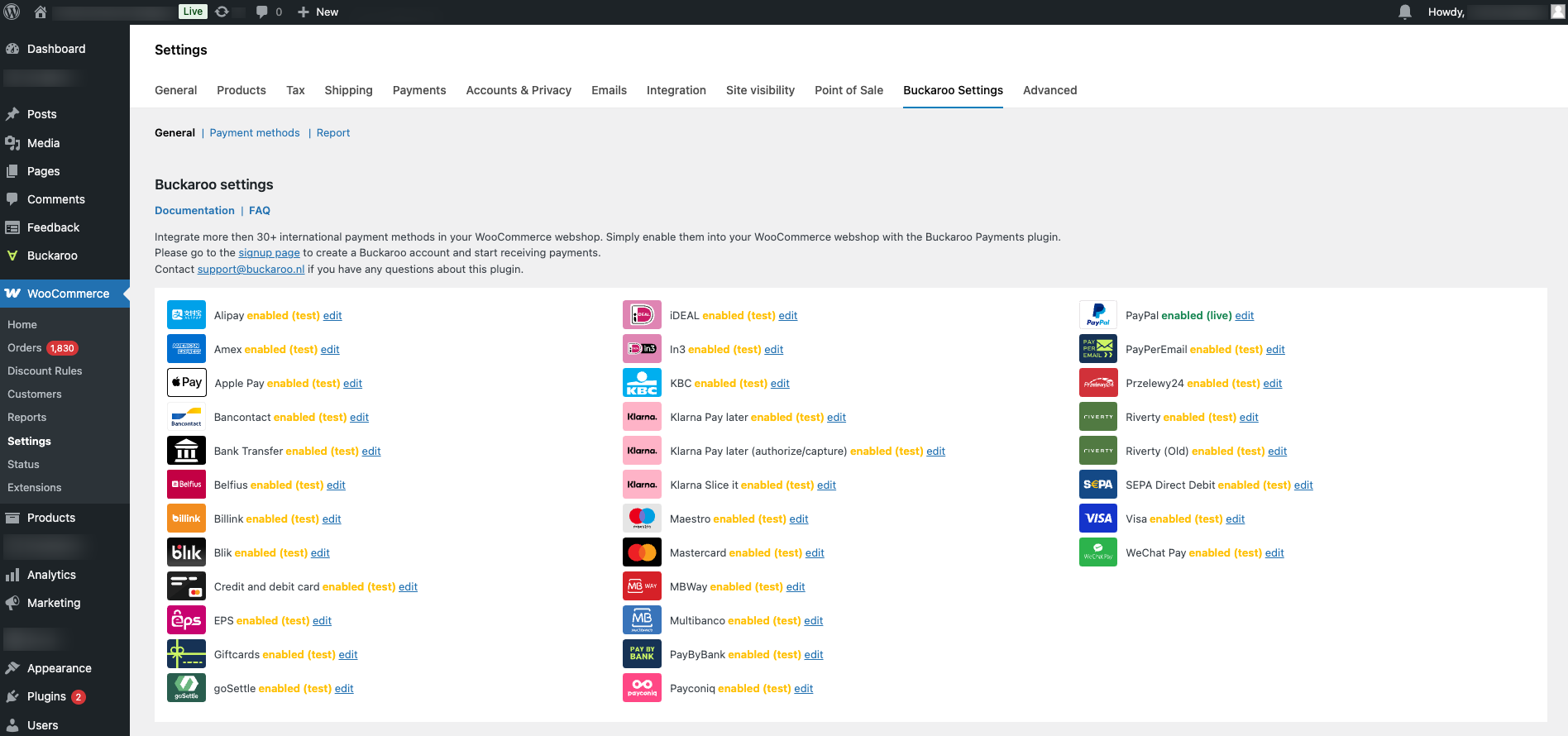Screen dimensions: 1568x736
Task: Edit the iDEAL payment method
Action: [788, 315]
